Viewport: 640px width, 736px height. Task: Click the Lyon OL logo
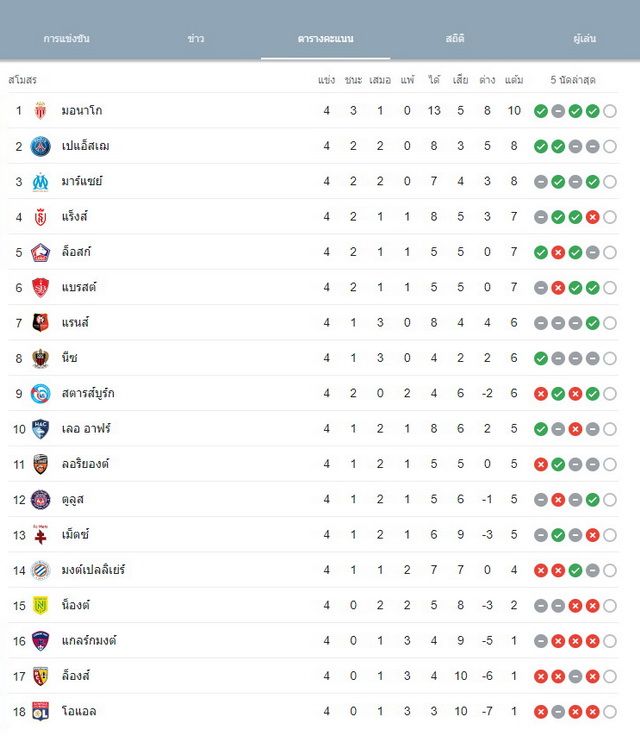coord(40,712)
